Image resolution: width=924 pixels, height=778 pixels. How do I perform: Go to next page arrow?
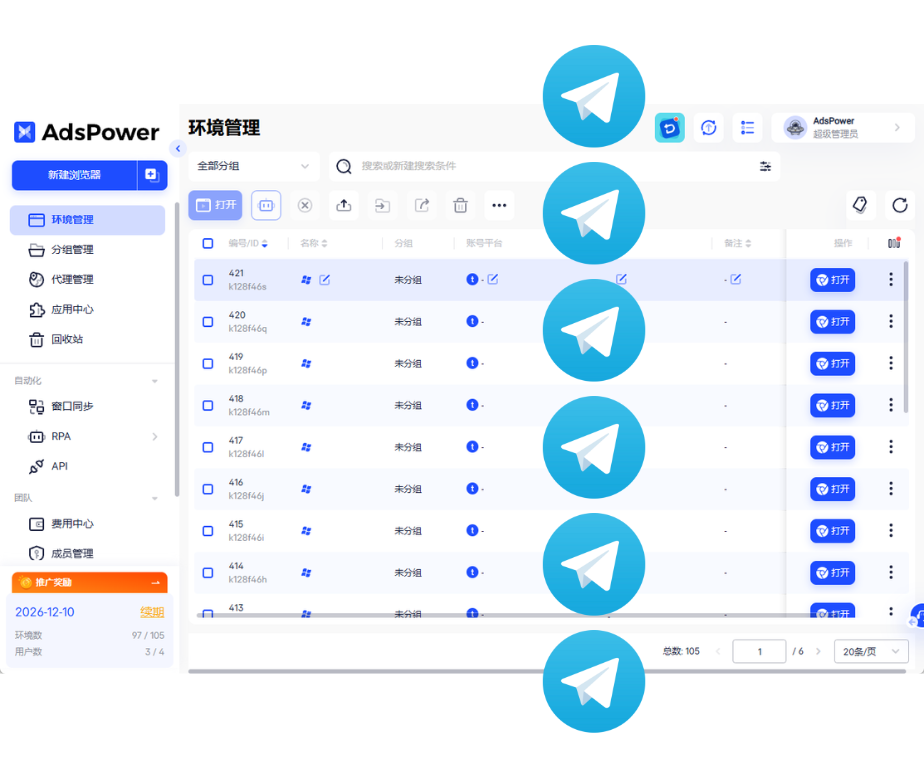point(818,651)
